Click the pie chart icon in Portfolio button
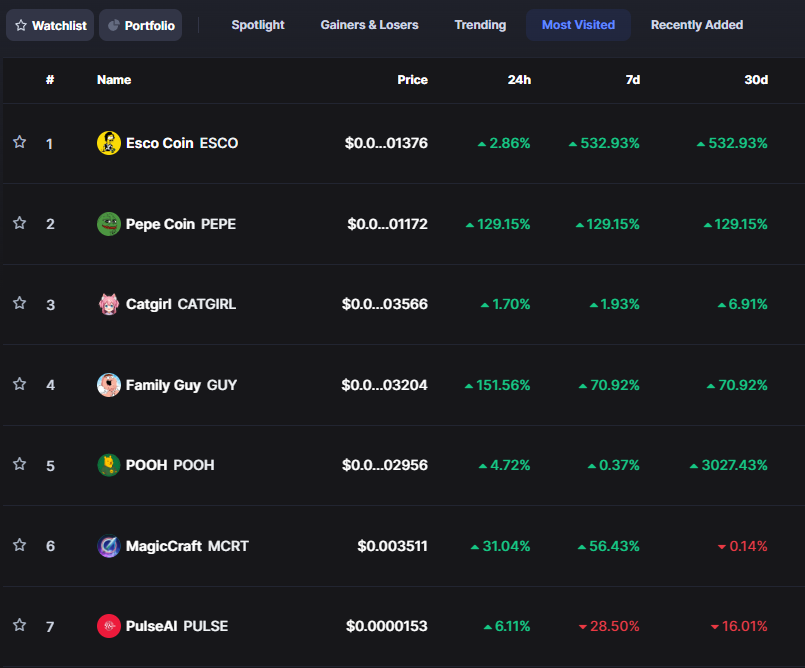This screenshot has height=668, width=805. click(x=113, y=25)
